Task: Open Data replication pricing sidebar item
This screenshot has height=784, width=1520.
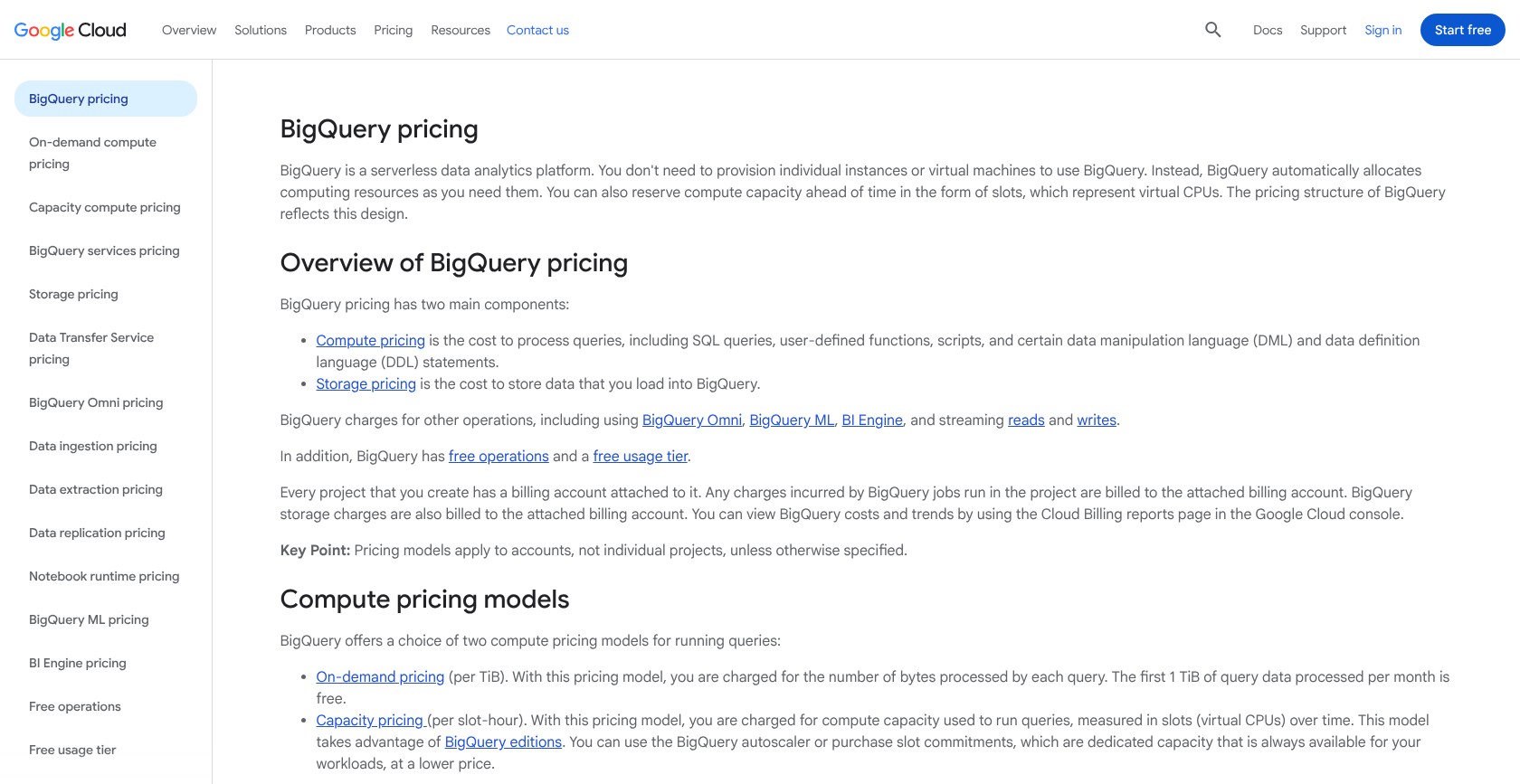Action: pyautogui.click(x=106, y=533)
